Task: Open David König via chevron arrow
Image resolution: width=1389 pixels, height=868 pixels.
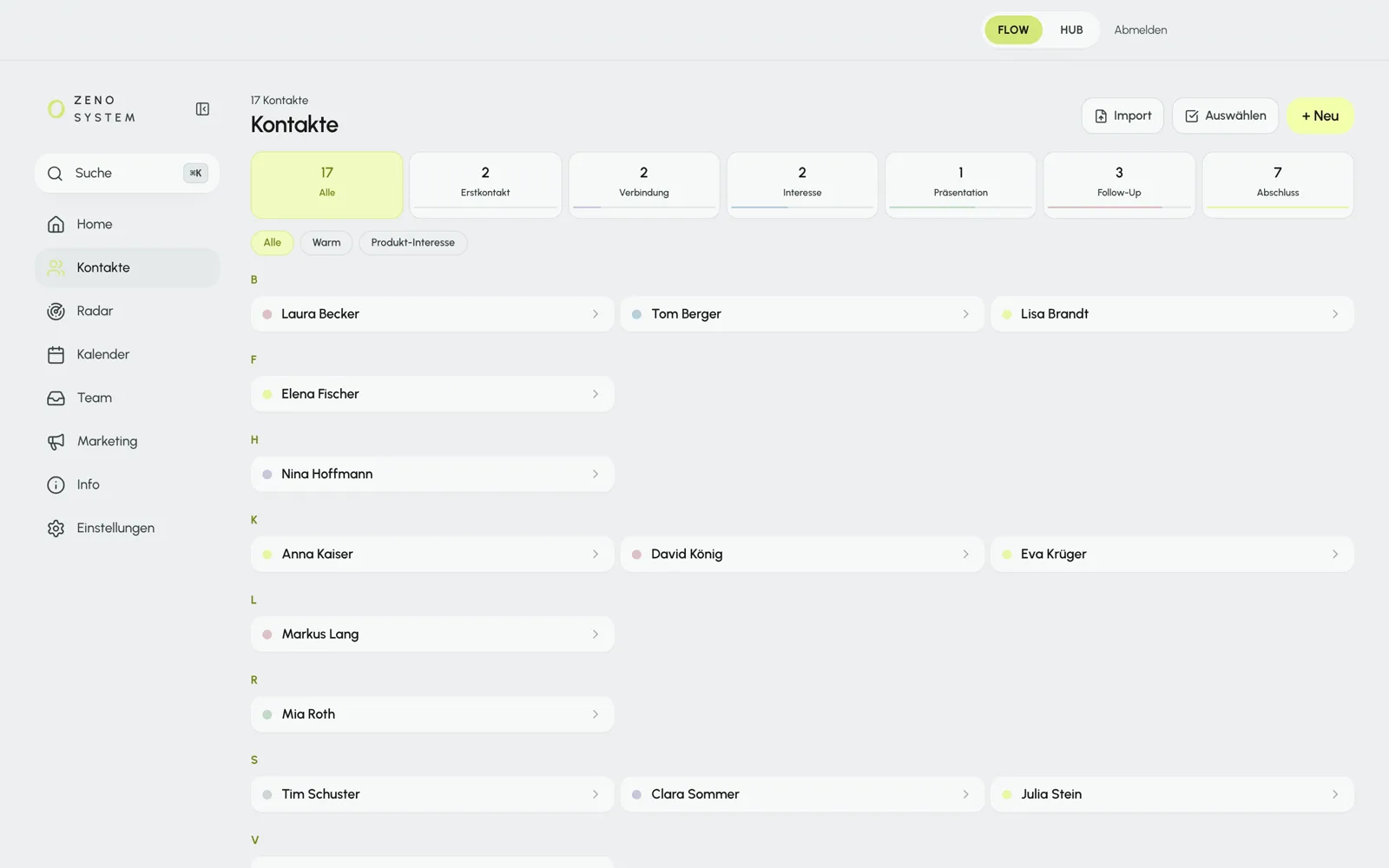Action: 965,554
